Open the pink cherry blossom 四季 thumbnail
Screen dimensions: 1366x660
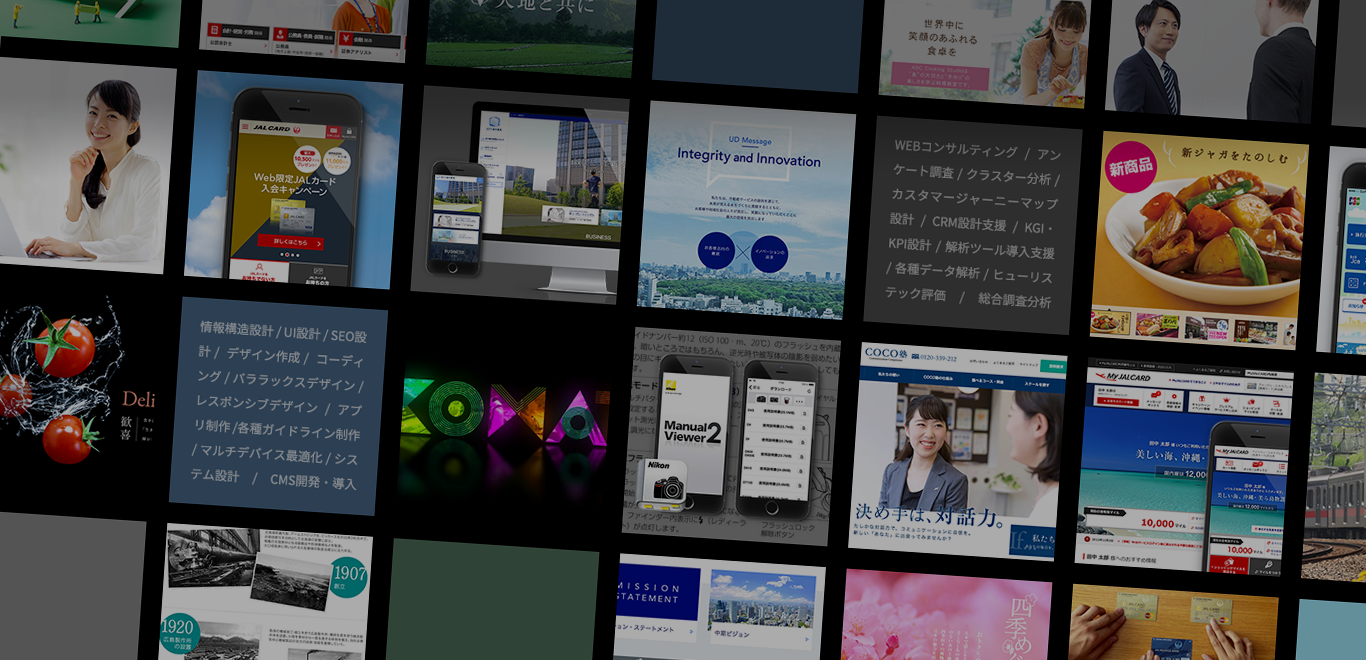click(945, 615)
